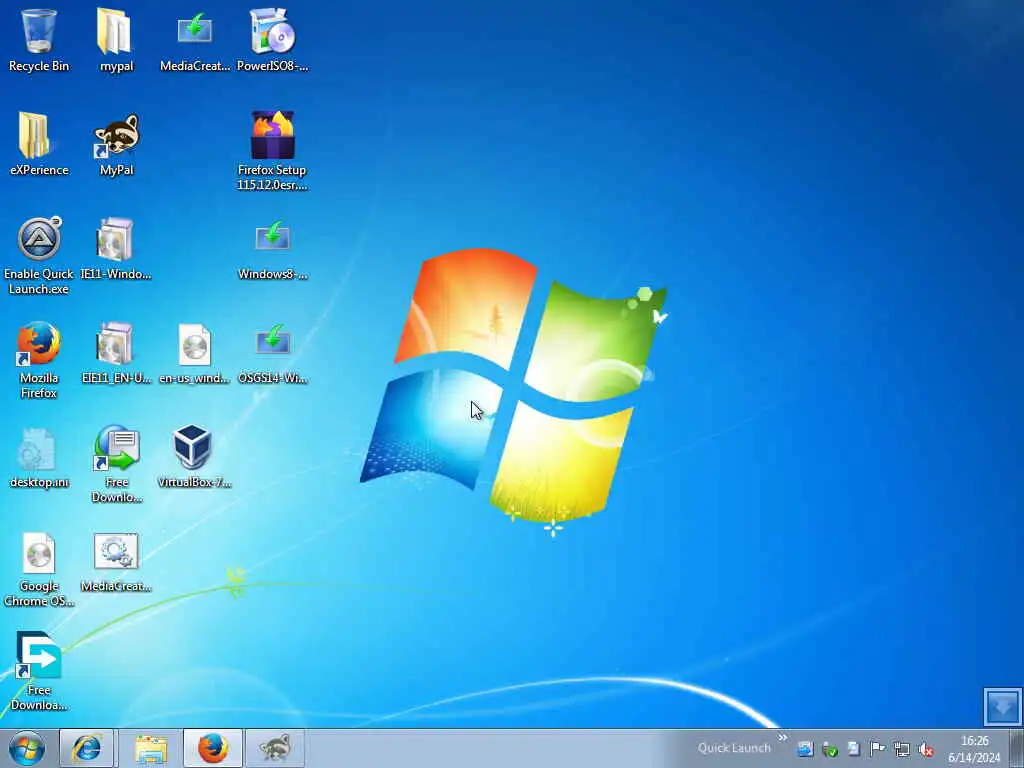Select the MyPal raccoon shortcut on desktop
The image size is (1024, 768).
116,144
